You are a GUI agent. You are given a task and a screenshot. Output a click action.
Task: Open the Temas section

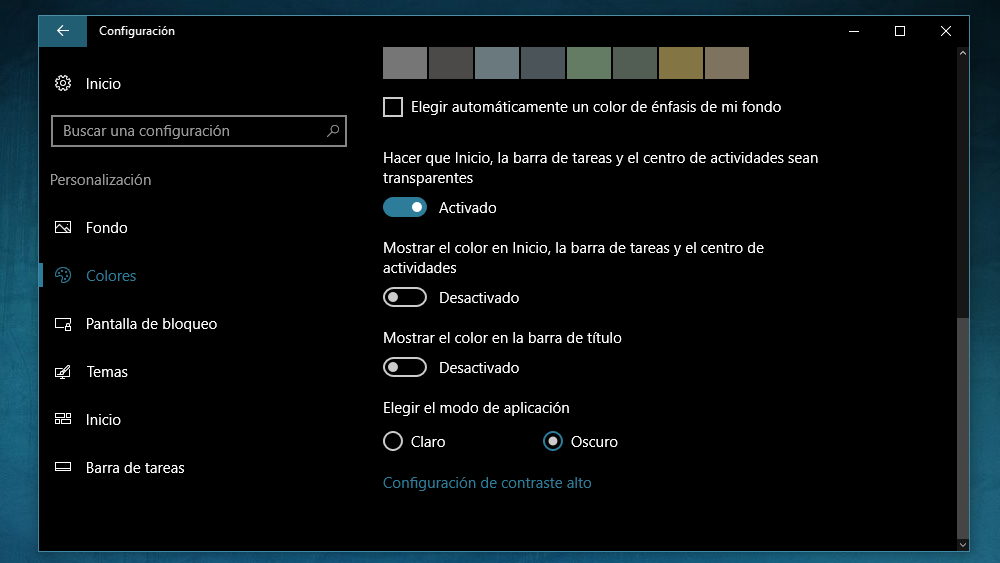(x=107, y=372)
